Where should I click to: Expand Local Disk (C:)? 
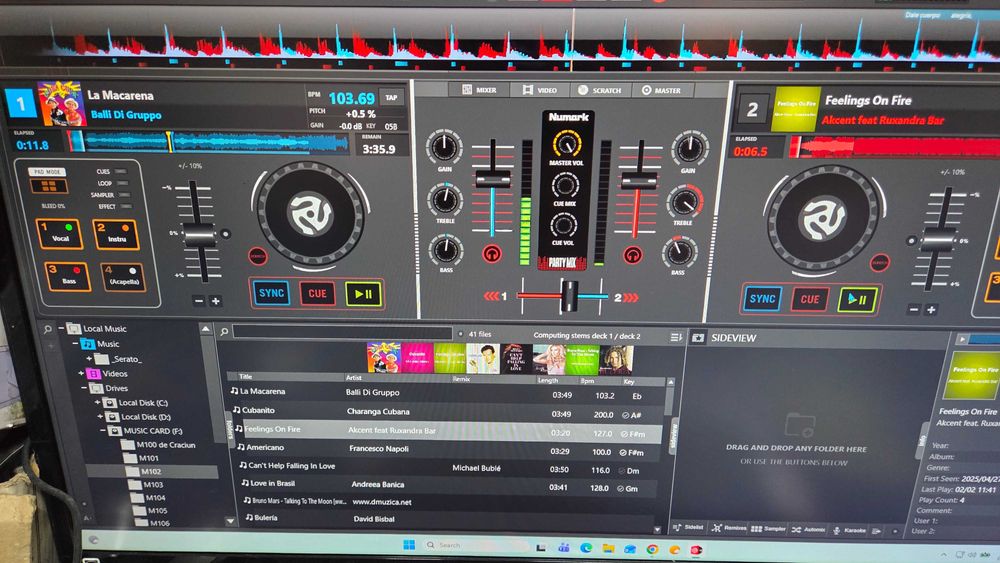[x=97, y=402]
